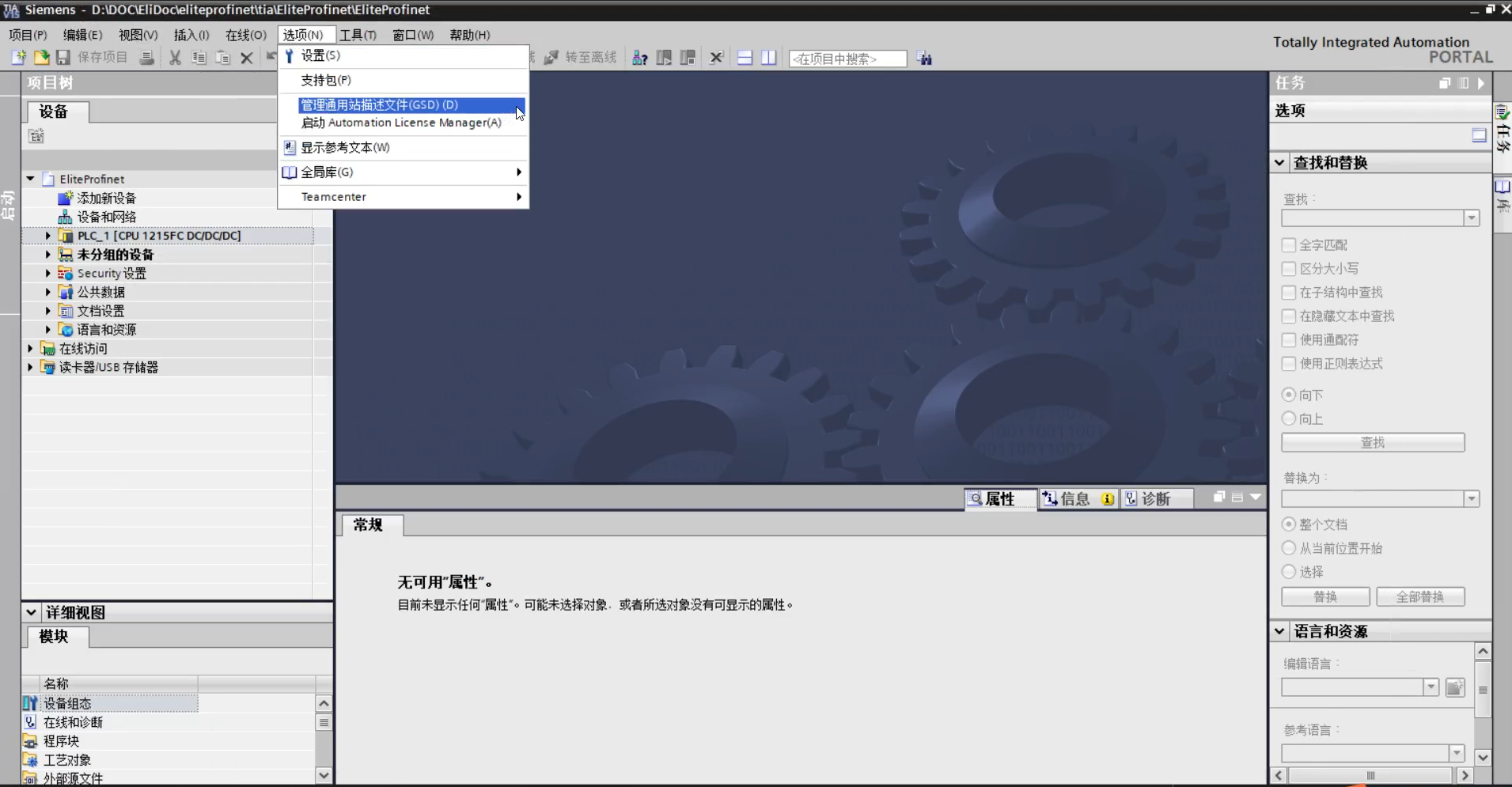This screenshot has width=1512, height=787.
Task: Click the accessible devices icon in toolbar
Action: click(639, 58)
